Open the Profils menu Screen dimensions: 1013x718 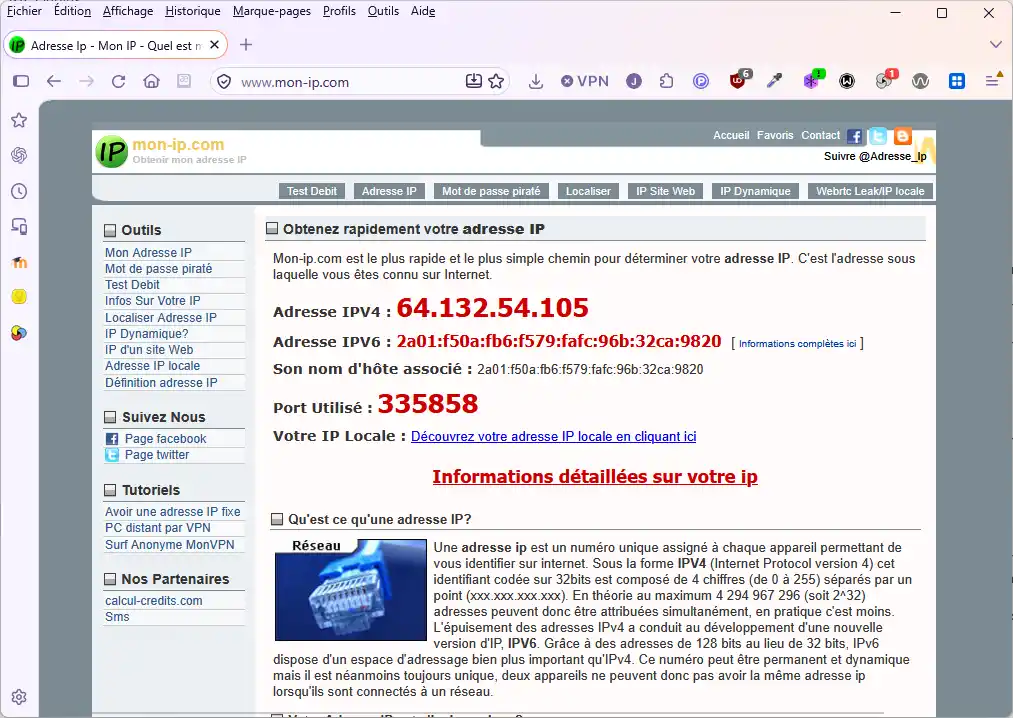[x=339, y=11]
